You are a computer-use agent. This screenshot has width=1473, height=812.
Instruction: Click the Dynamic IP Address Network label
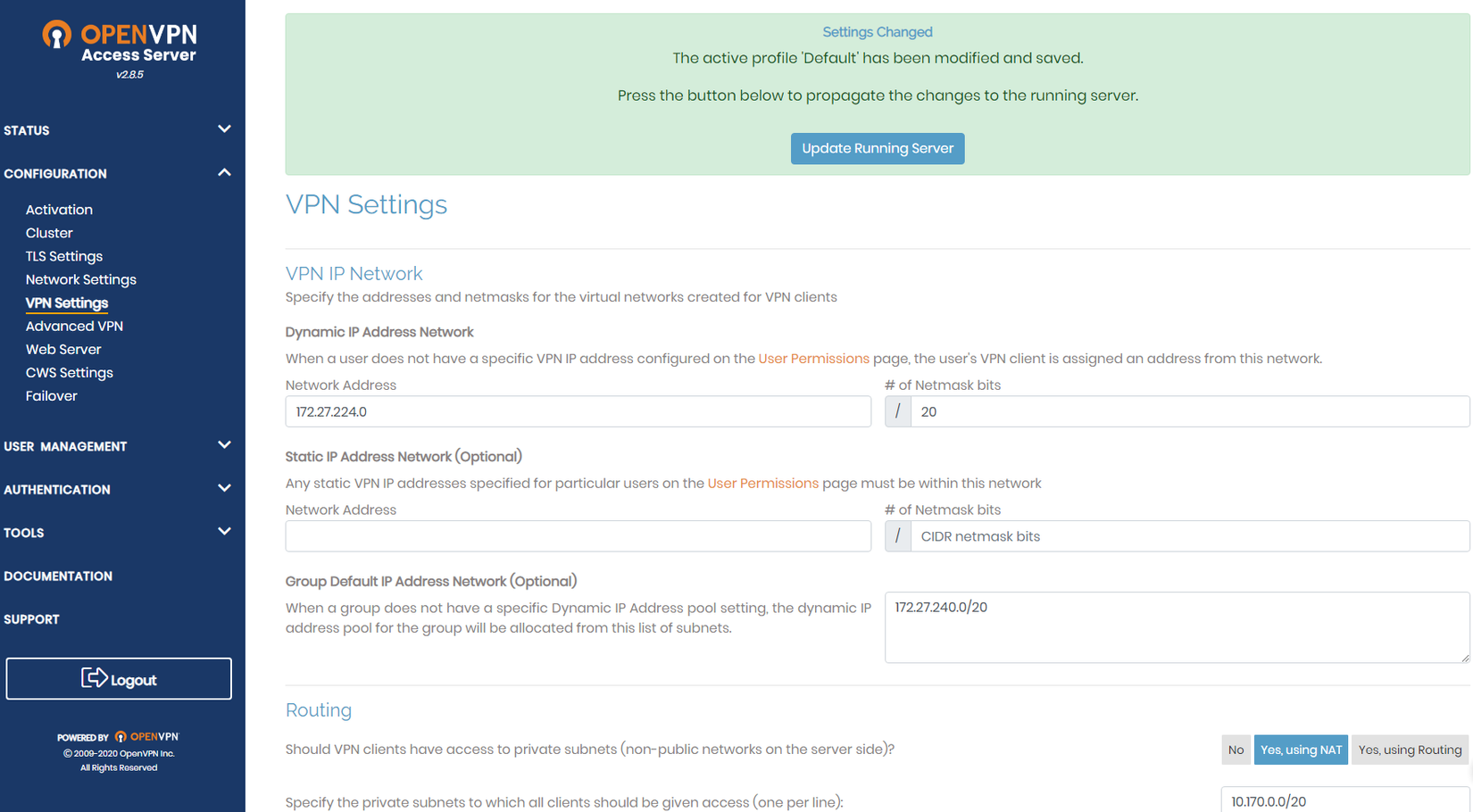point(379,332)
